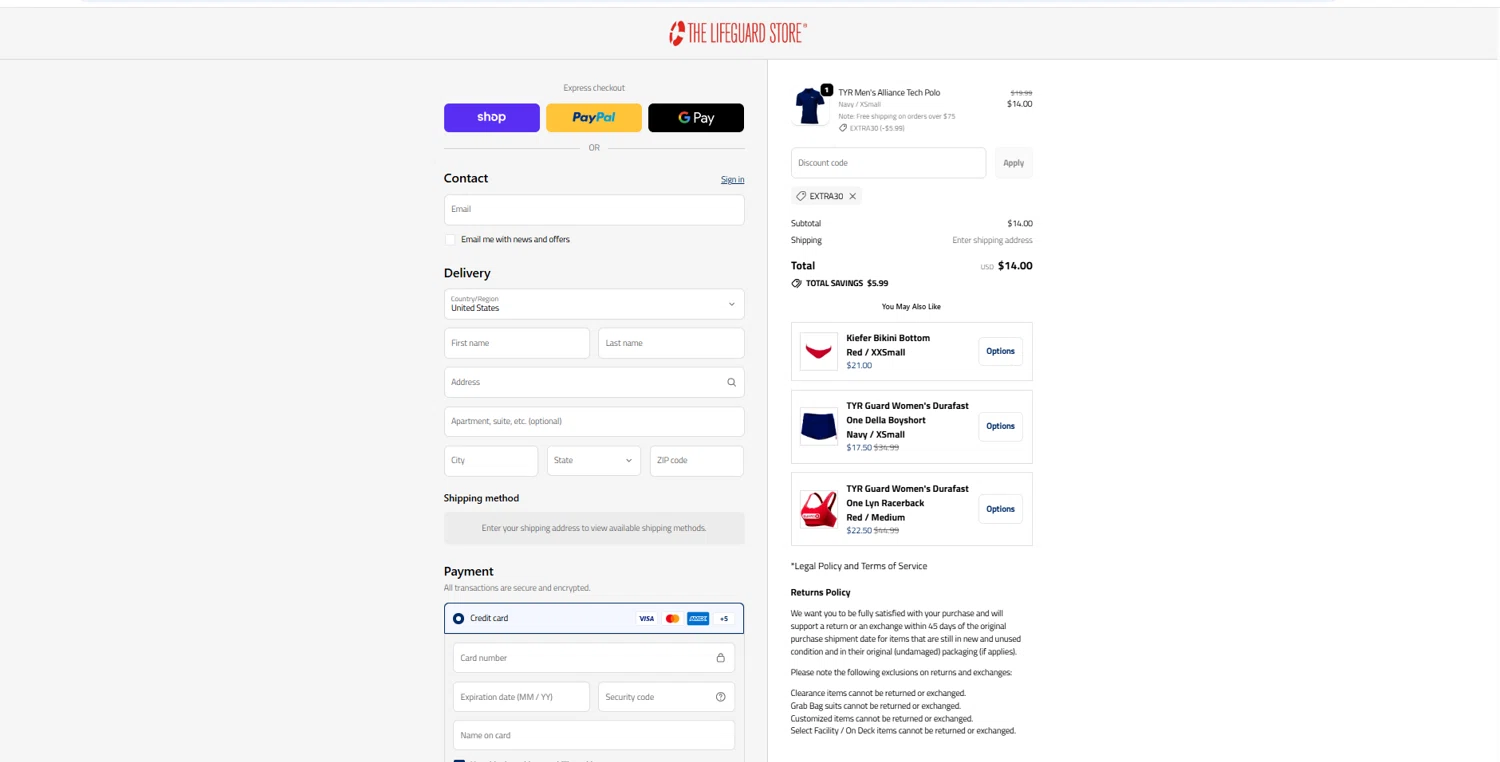
Task: Apply the discount code
Action: pos(1013,163)
